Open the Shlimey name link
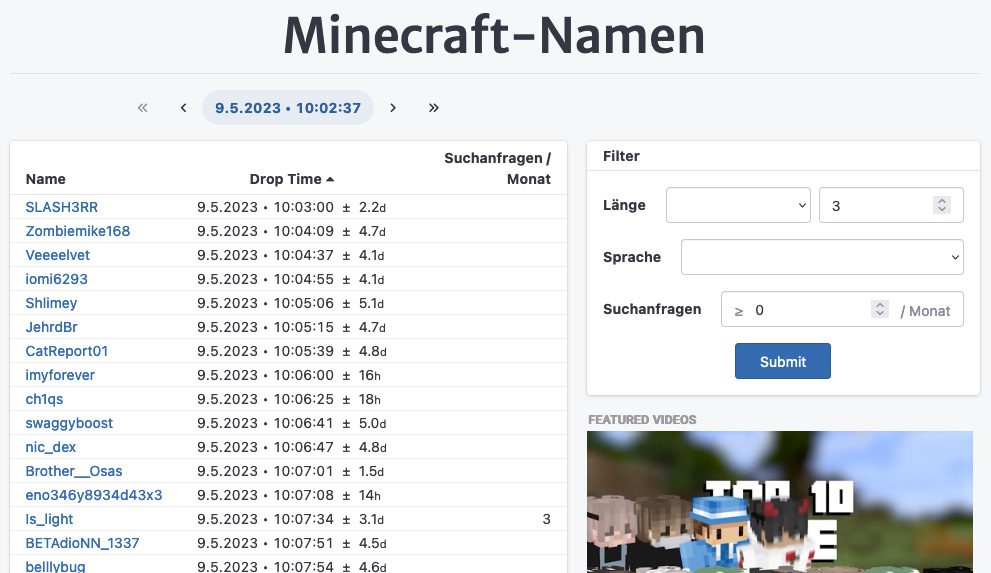This screenshot has height=573, width=991. click(x=51, y=303)
